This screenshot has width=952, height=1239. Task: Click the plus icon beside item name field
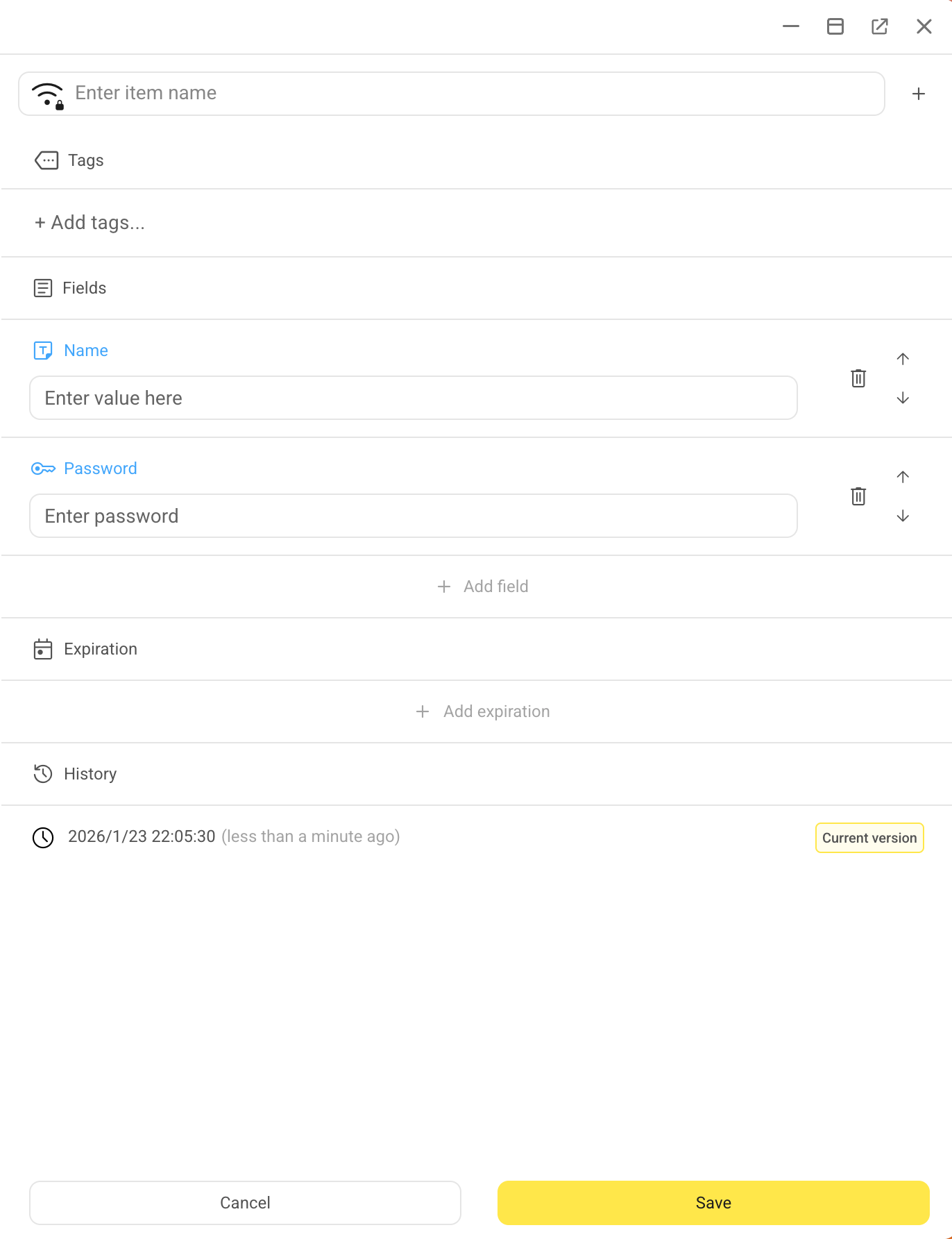[919, 93]
